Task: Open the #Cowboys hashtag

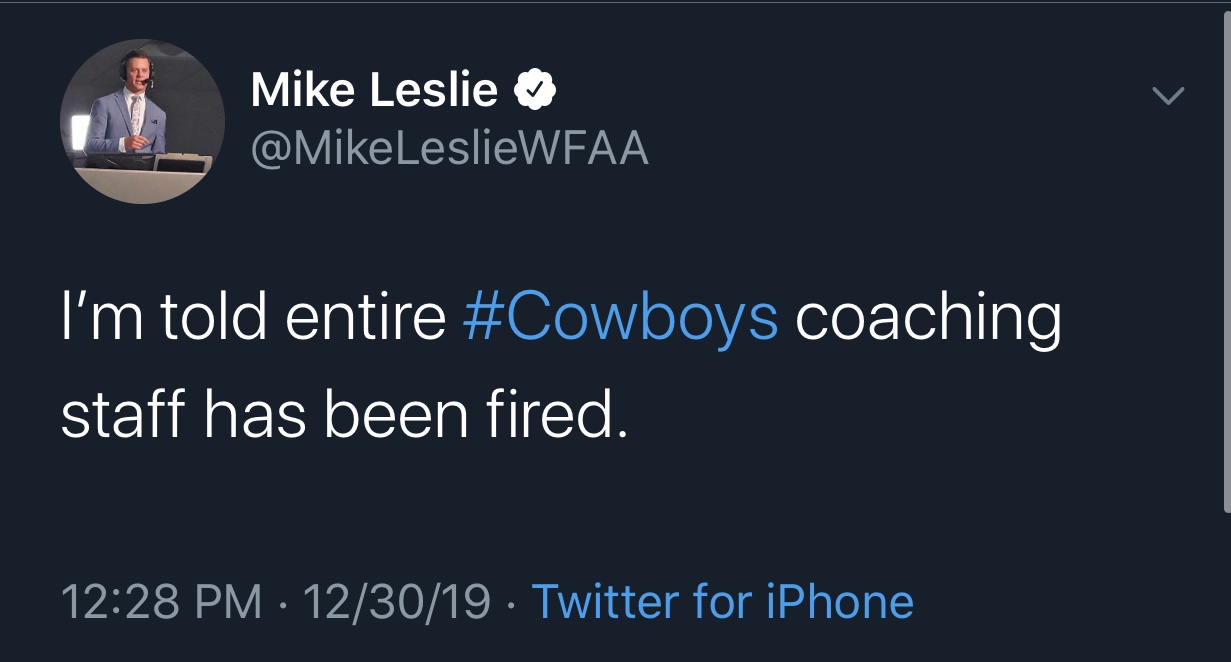Action: 621,317
